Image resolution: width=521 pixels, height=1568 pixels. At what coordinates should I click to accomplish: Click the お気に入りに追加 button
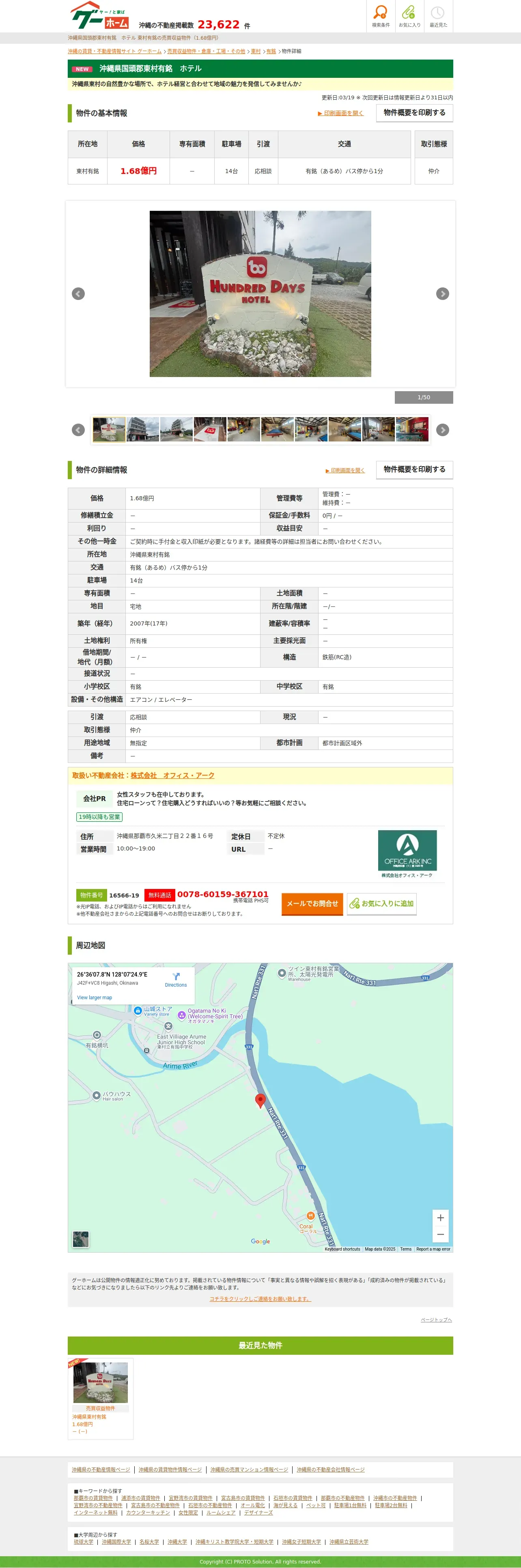(381, 904)
